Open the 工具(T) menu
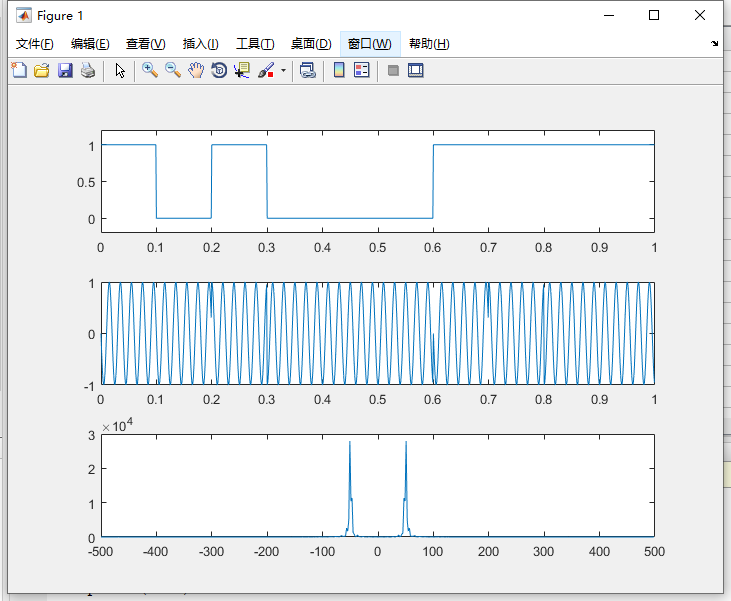 coord(255,44)
